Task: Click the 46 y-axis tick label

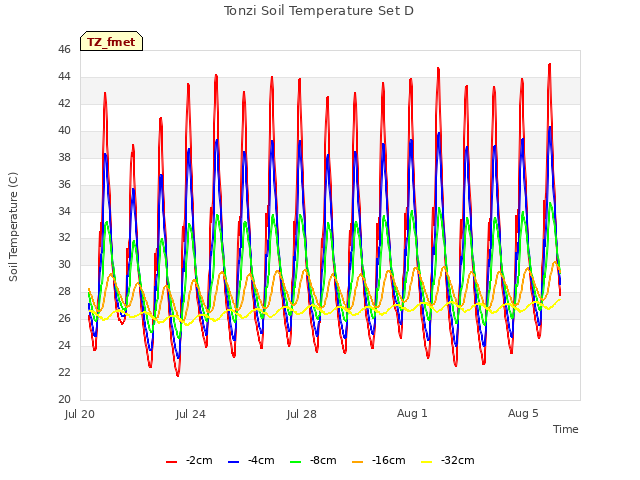Action: (x=64, y=49)
